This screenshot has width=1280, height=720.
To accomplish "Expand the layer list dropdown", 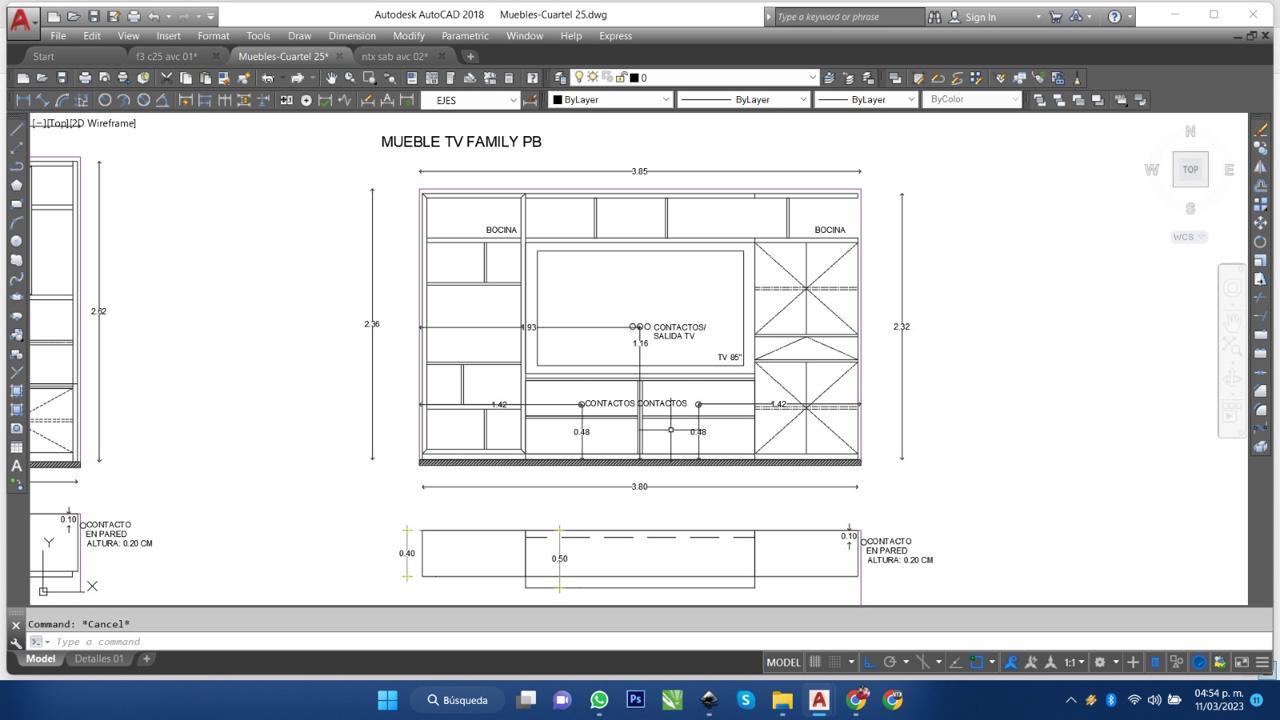I will click(x=812, y=78).
